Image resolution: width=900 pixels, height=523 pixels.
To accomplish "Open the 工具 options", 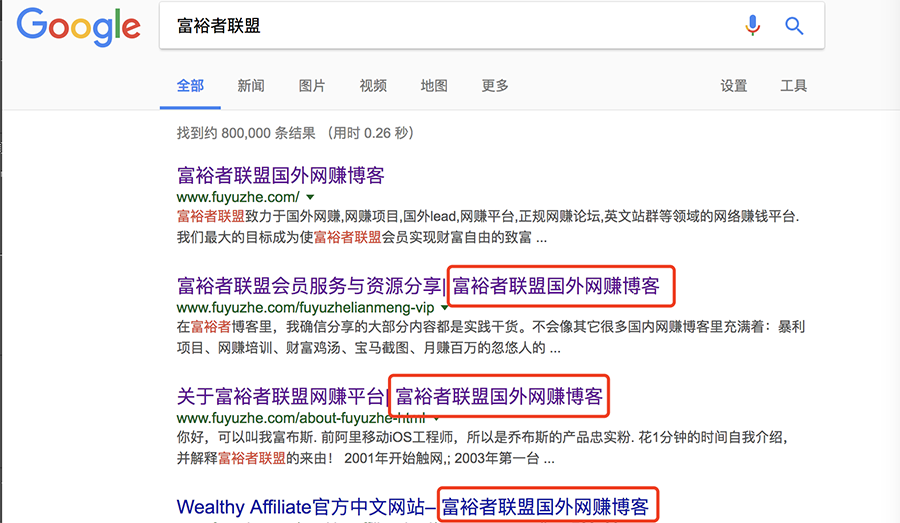I will [x=793, y=86].
